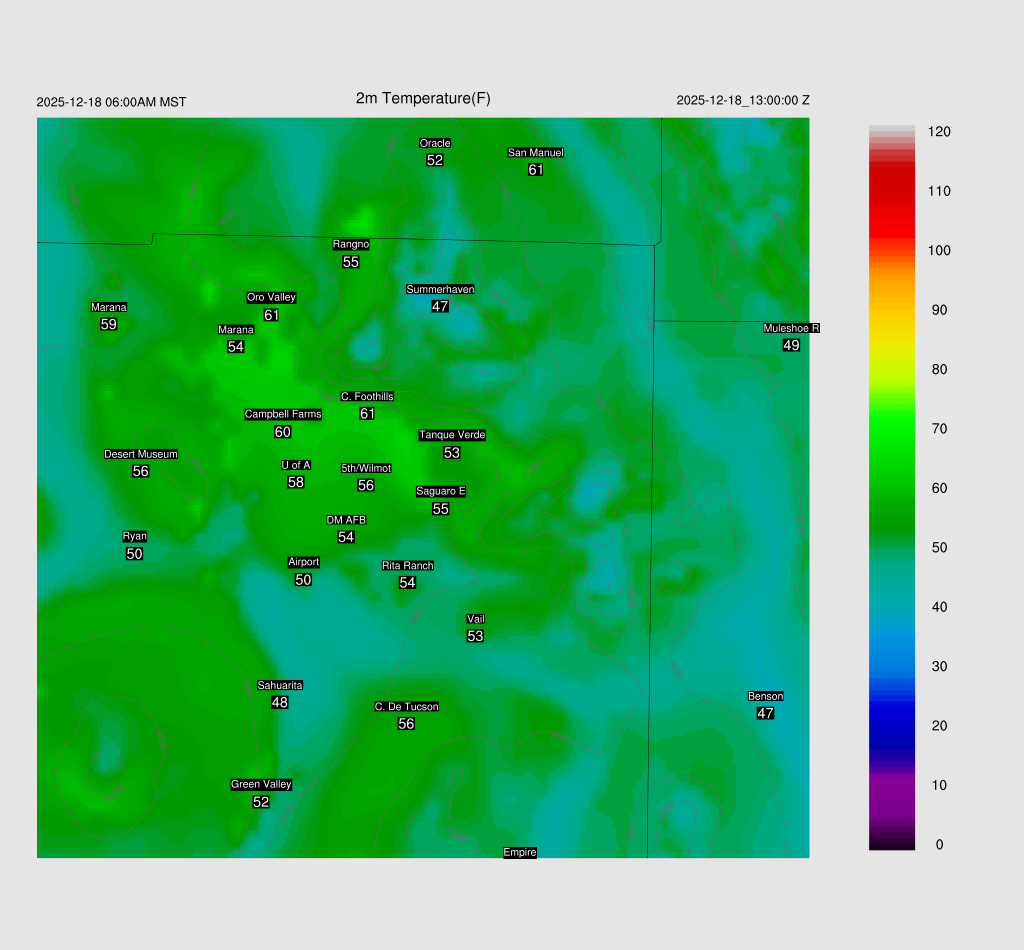
Task: Select the DM AFB station label
Action: pos(346,520)
